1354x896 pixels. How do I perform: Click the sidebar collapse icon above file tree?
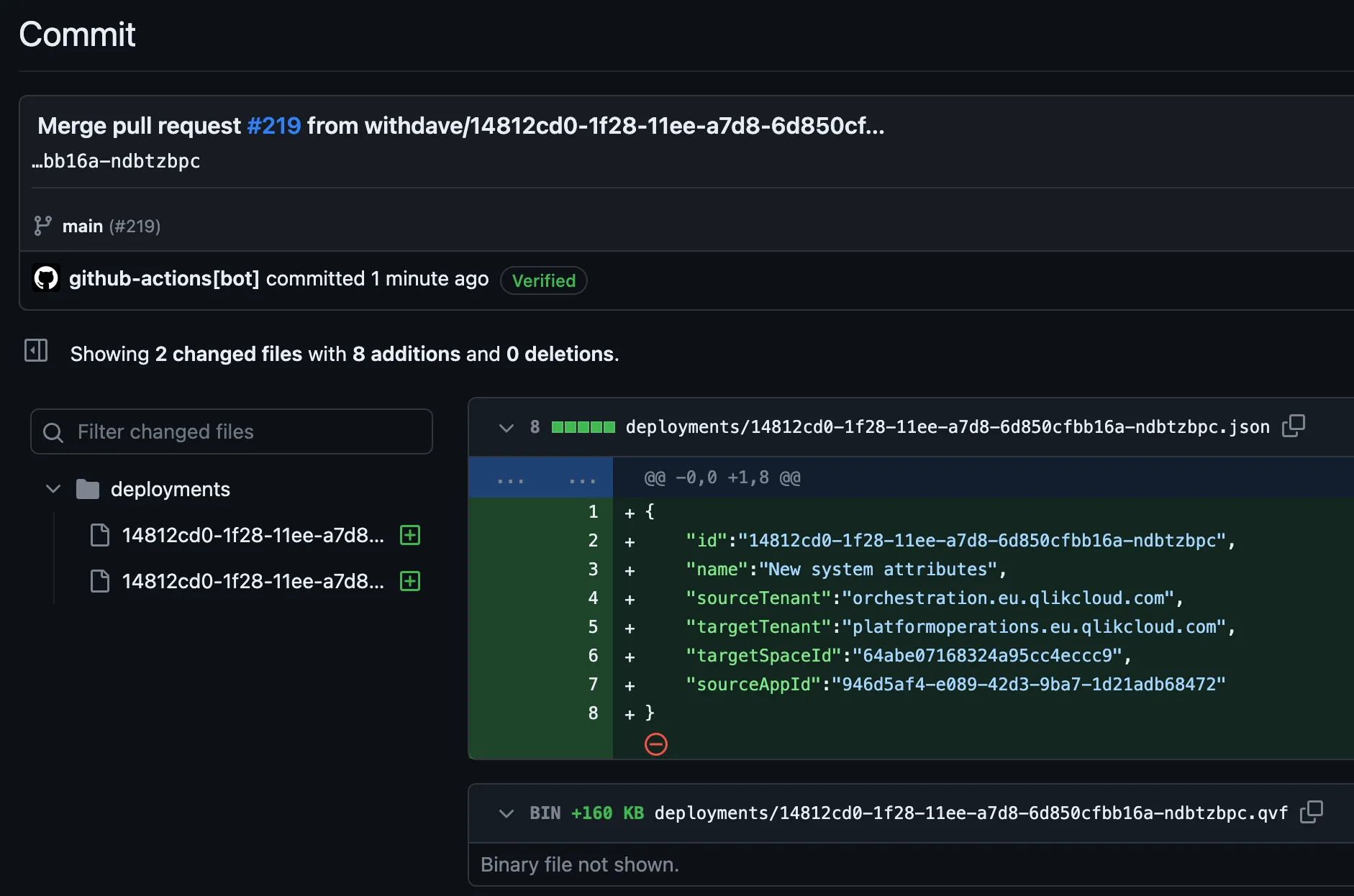[35, 351]
